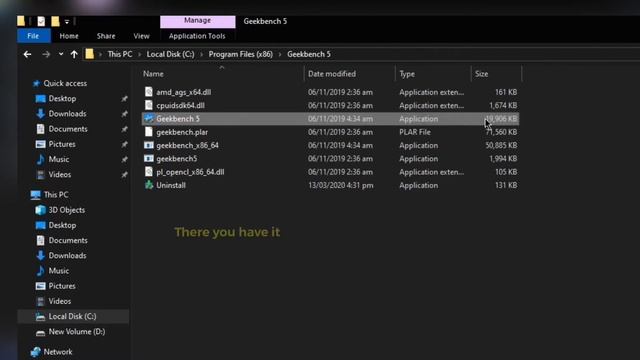Image resolution: width=640 pixels, height=360 pixels.
Task: Open pinned Music under Quick access
Action: (58, 159)
